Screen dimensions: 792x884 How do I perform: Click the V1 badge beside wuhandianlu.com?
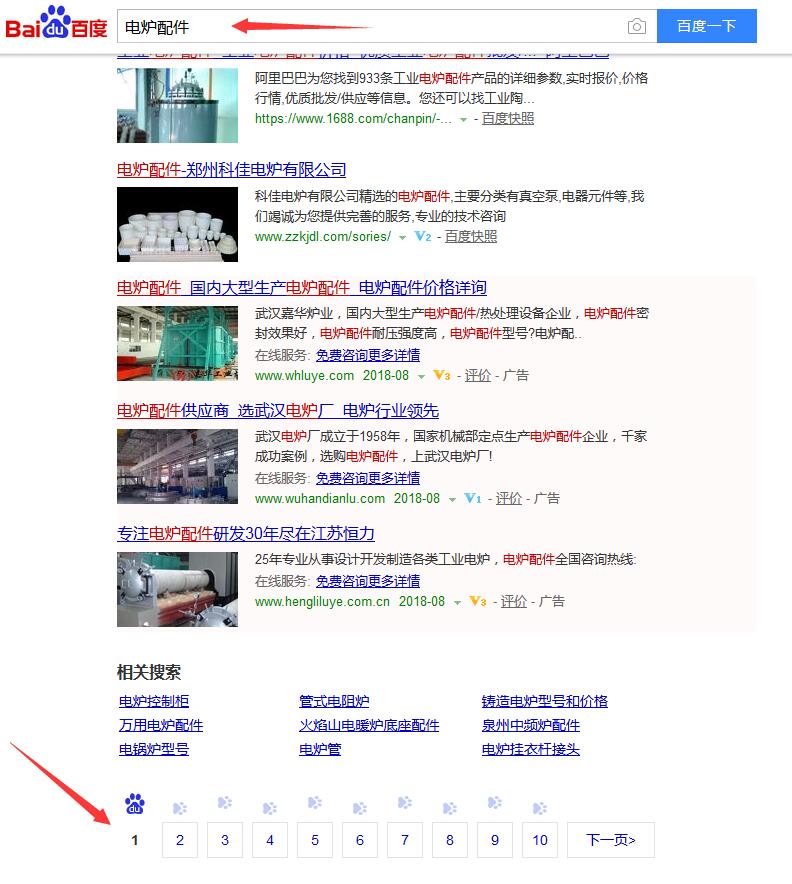[x=473, y=498]
